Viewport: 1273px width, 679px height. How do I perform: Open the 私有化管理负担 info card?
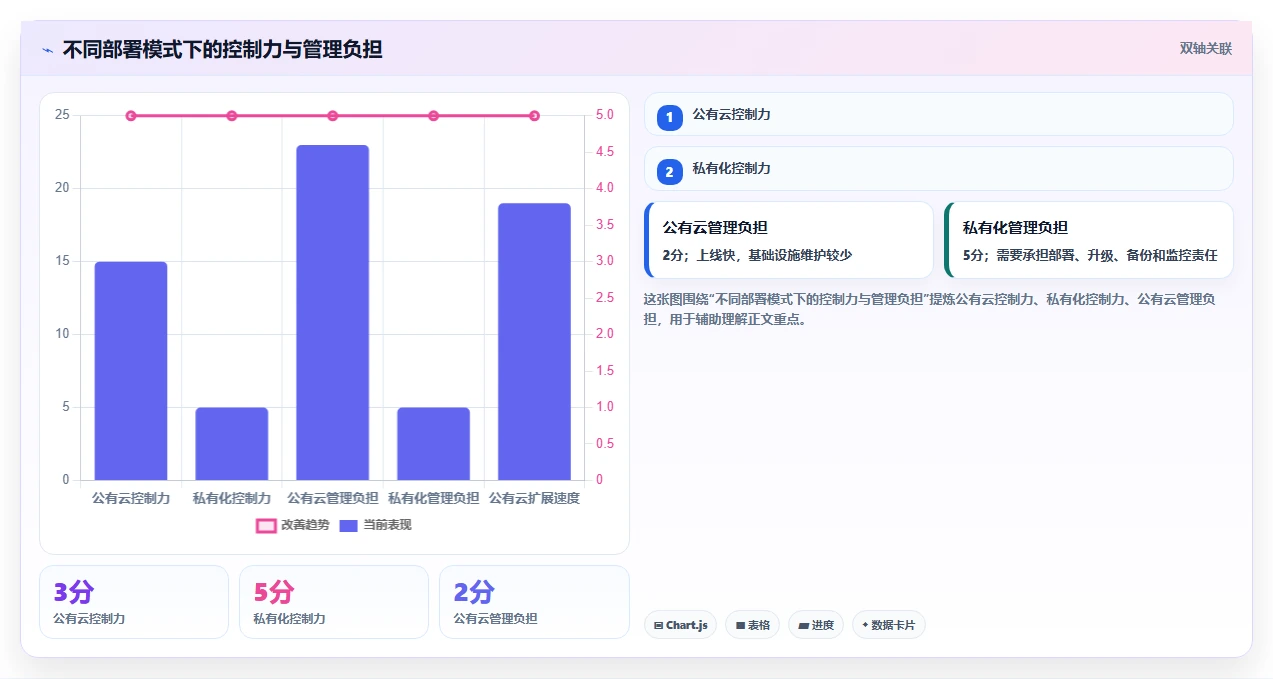(x=1089, y=240)
